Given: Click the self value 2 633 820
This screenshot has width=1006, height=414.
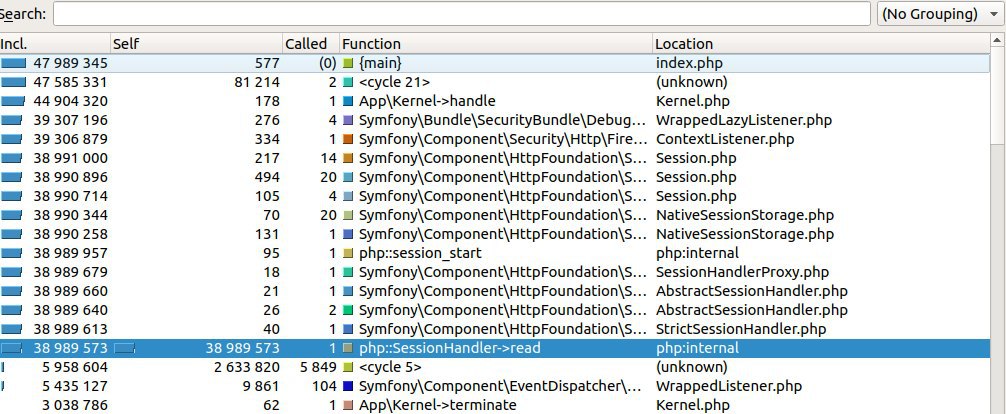Looking at the screenshot, I should pos(247,367).
